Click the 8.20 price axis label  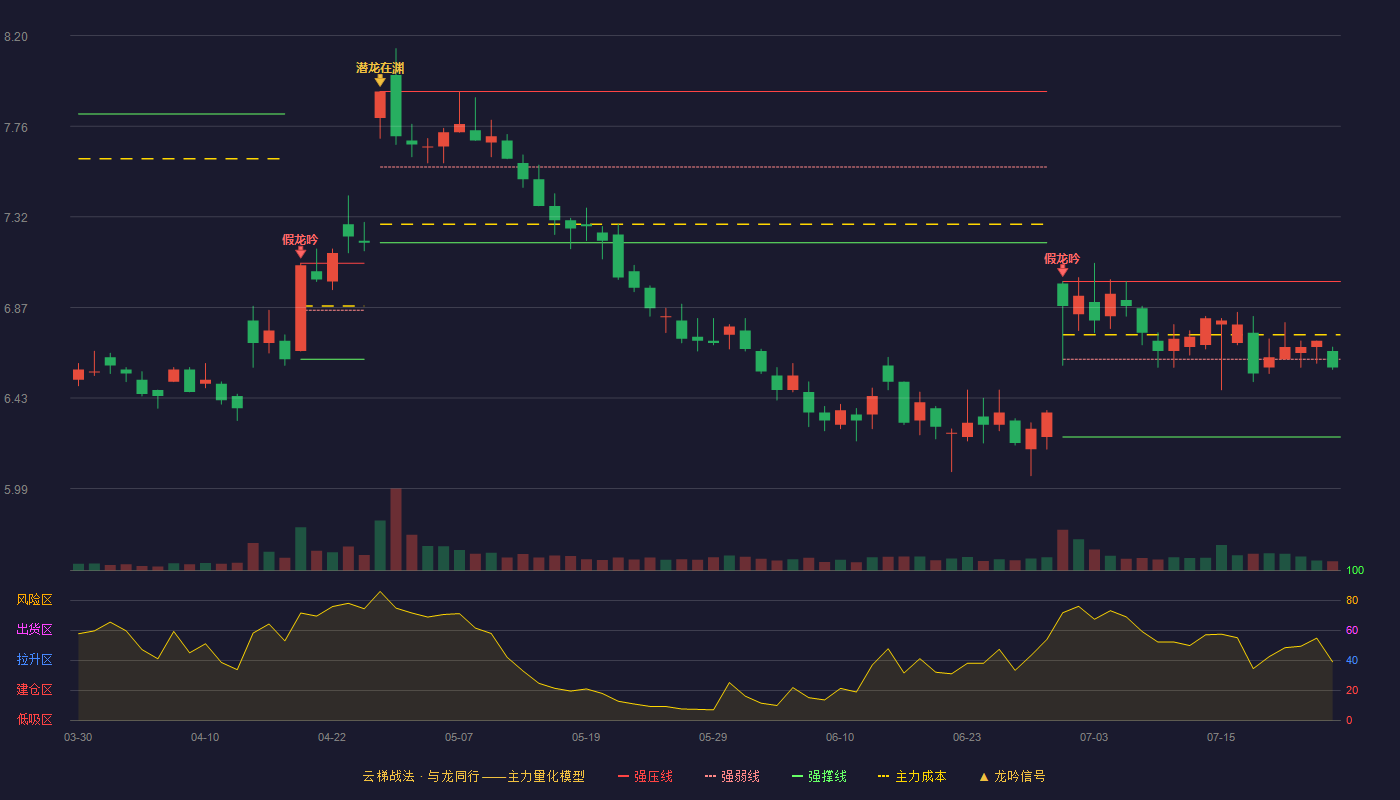pyautogui.click(x=16, y=37)
